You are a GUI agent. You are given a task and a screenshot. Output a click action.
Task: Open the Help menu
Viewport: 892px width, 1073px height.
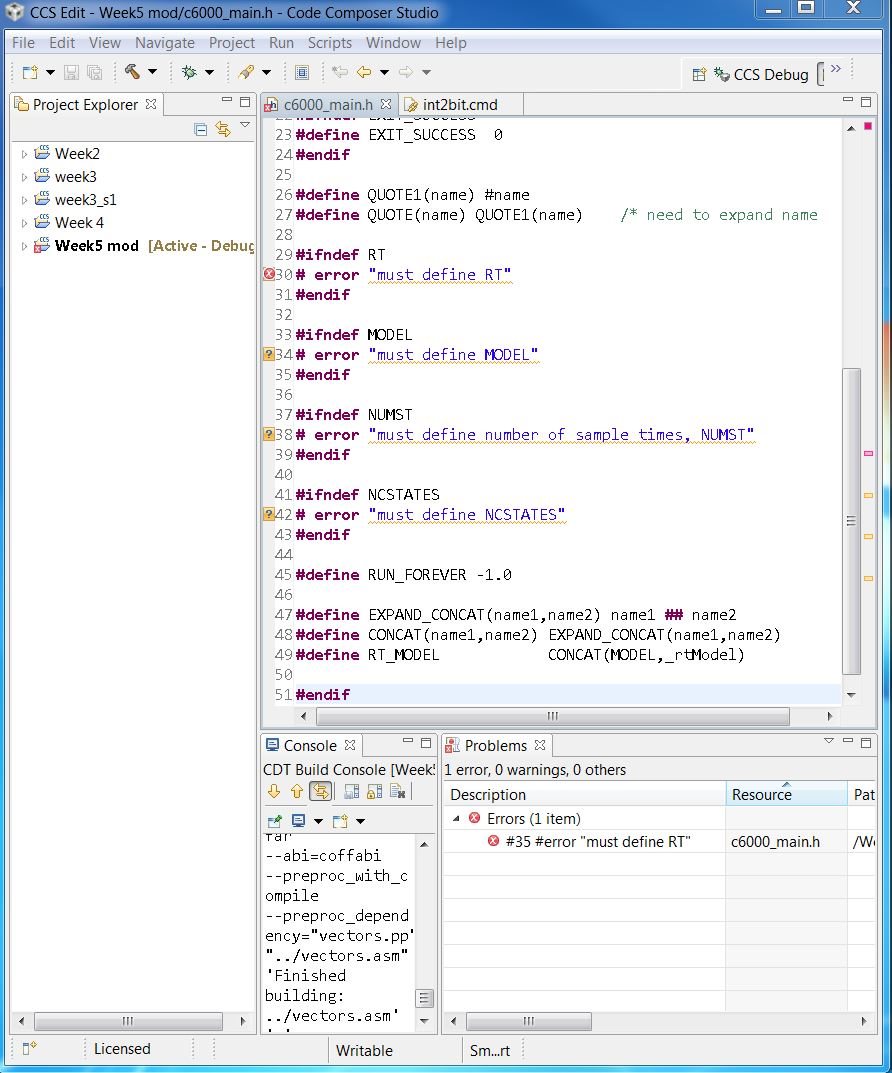pos(451,42)
